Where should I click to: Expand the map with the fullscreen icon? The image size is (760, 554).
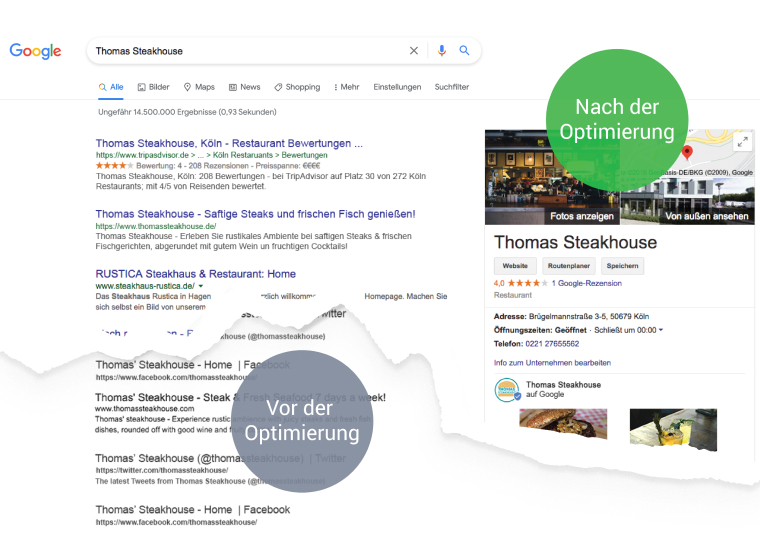tap(742, 142)
